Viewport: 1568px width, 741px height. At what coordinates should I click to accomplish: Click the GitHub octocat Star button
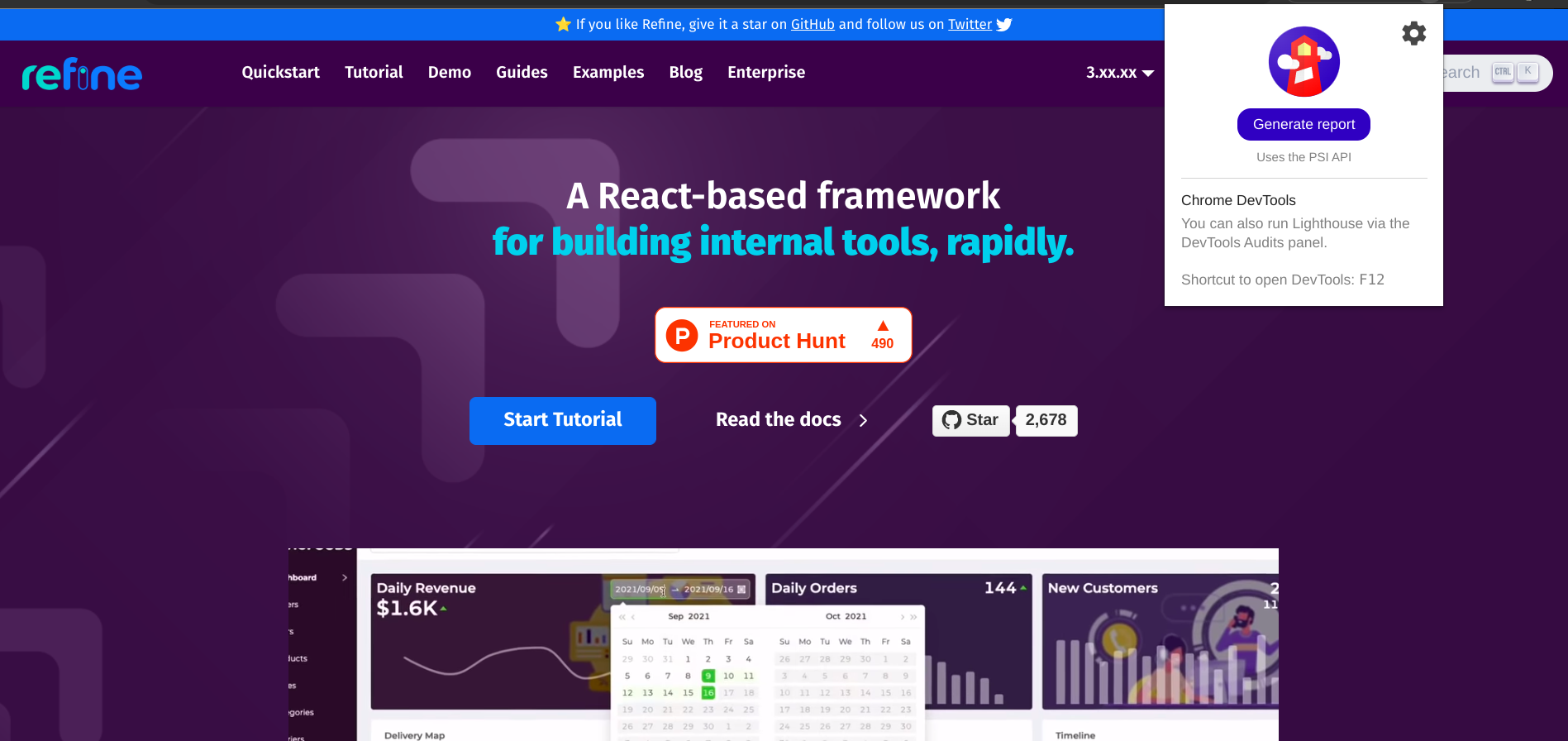[970, 420]
